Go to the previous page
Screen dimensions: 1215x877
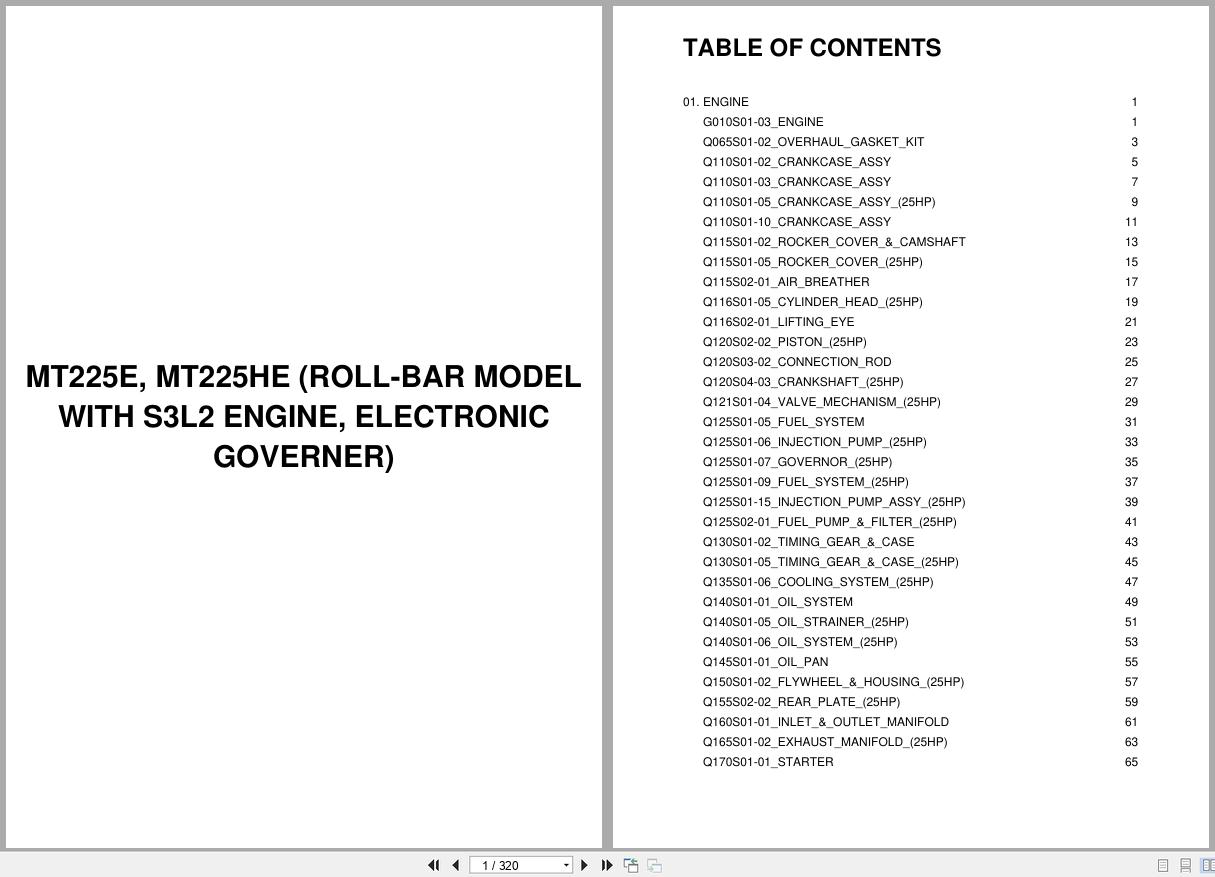[x=456, y=865]
